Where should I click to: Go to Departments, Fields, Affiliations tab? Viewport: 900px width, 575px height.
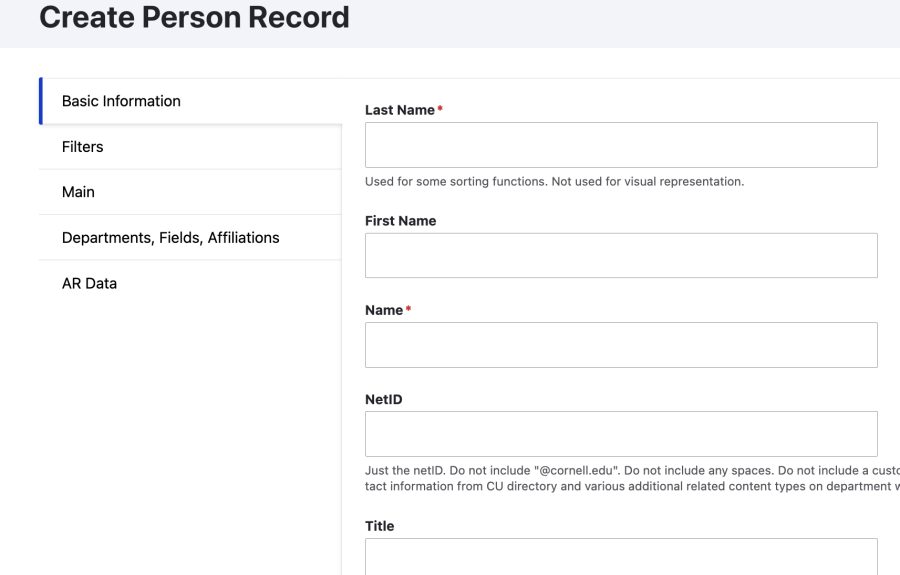pos(170,238)
